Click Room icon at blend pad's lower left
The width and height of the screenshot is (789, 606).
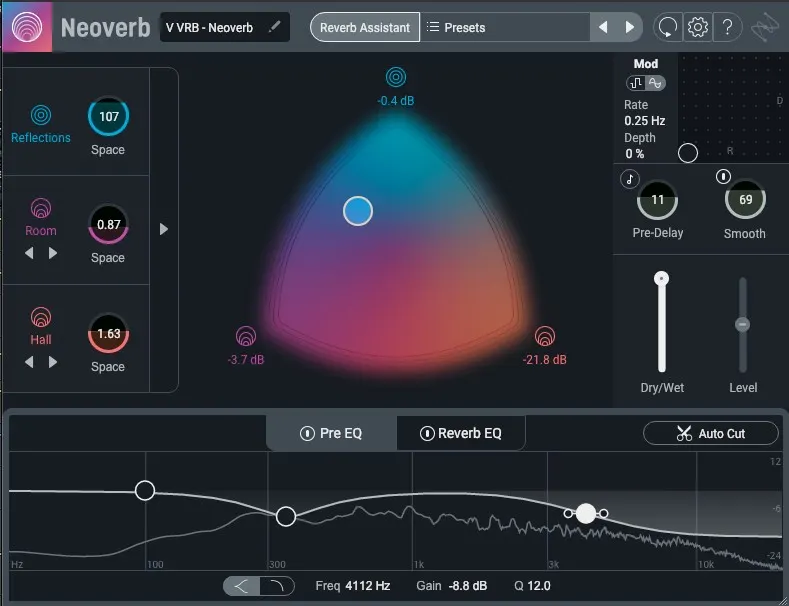coord(246,336)
